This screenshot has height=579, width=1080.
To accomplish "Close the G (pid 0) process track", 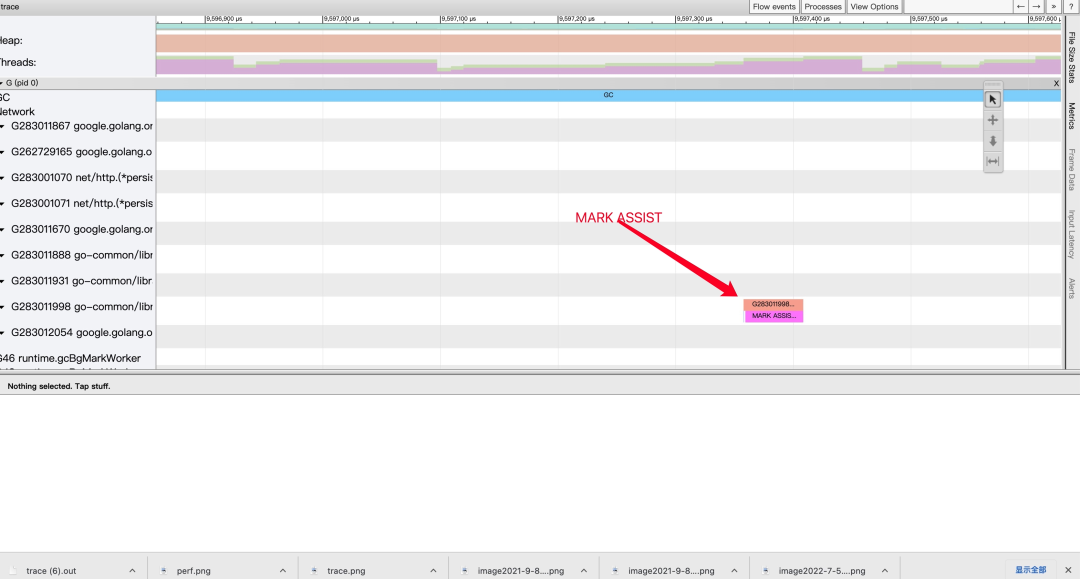I will click(1056, 83).
